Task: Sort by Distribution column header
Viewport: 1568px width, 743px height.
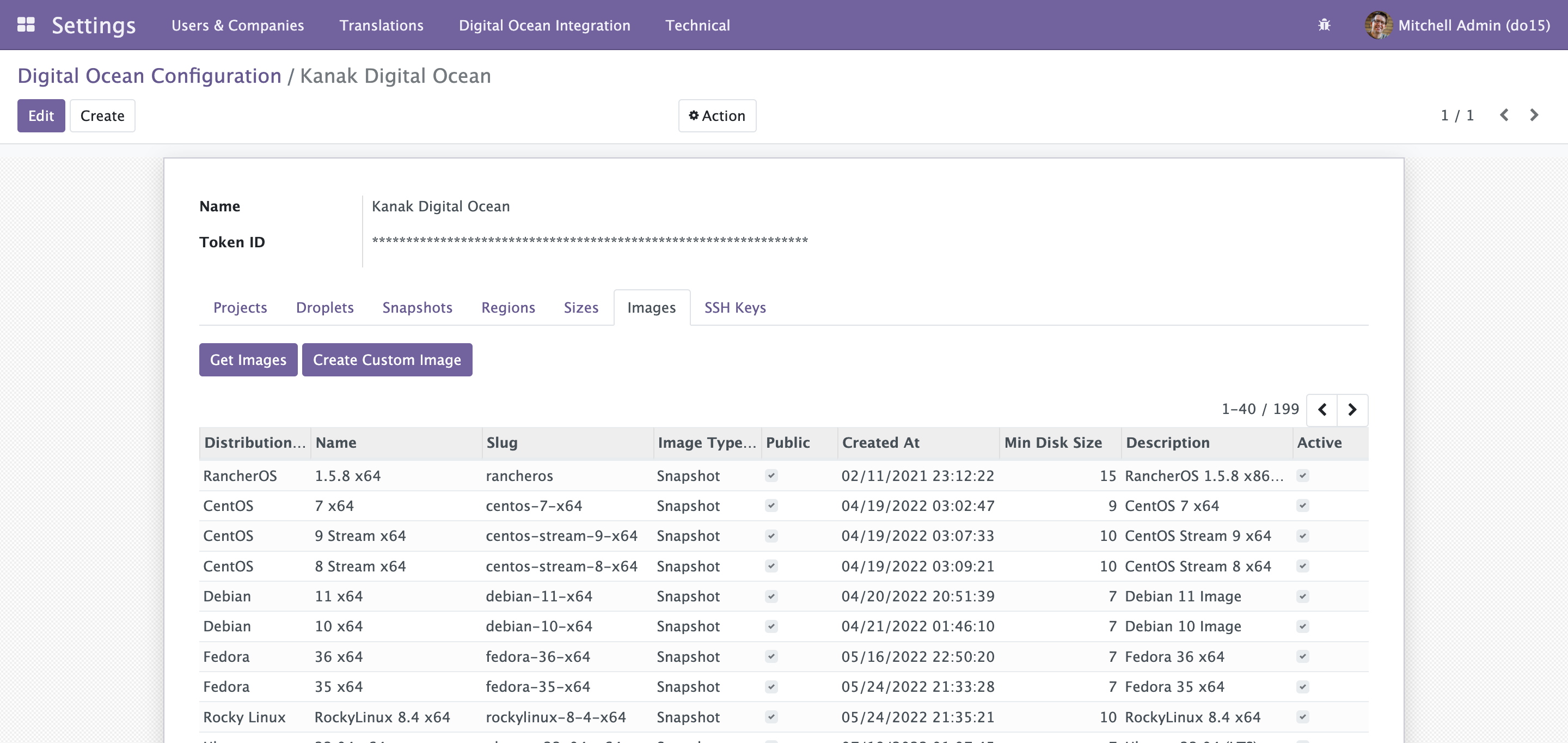Action: (x=254, y=443)
